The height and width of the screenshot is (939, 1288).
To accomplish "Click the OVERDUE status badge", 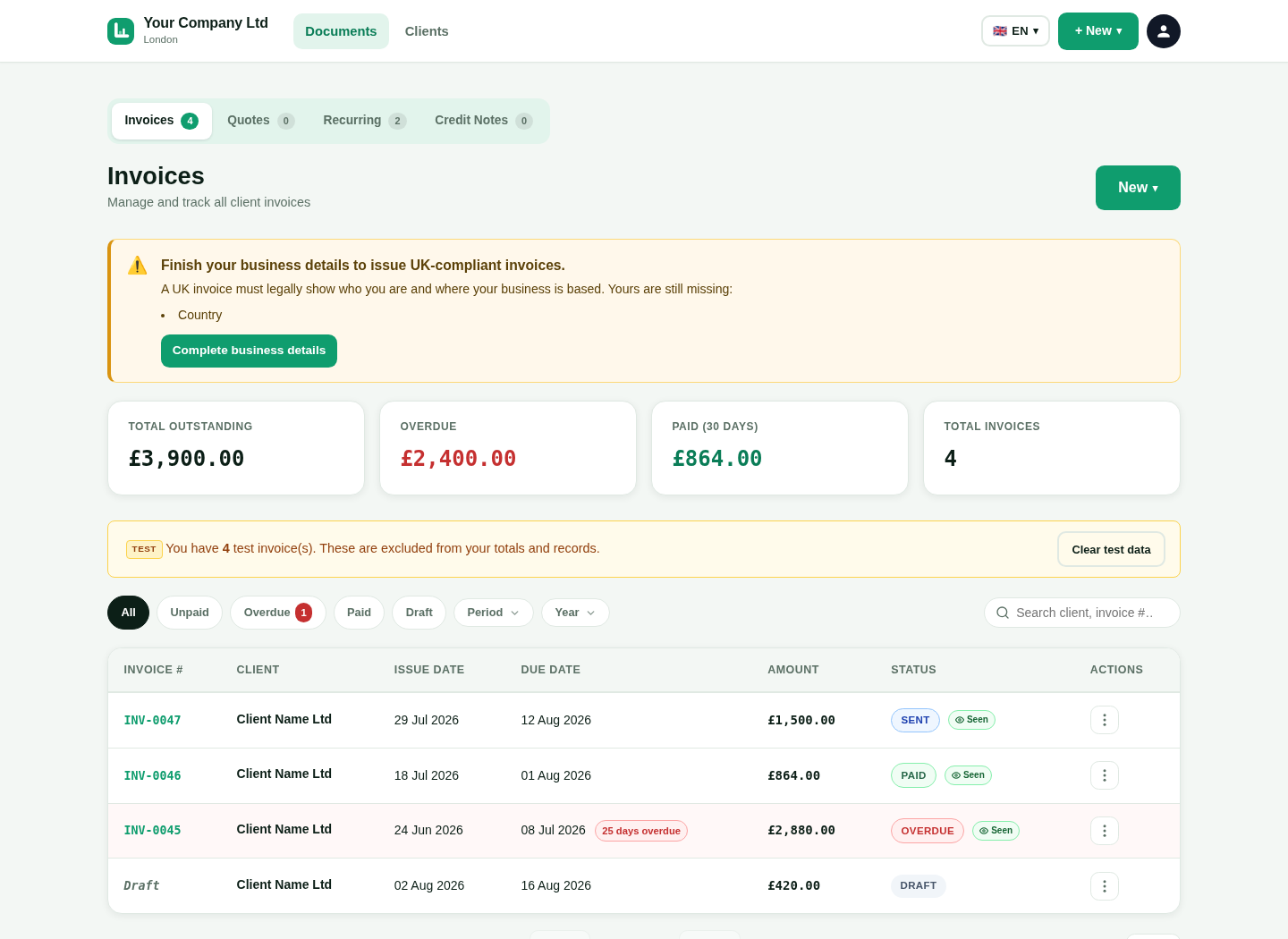I will click(928, 831).
